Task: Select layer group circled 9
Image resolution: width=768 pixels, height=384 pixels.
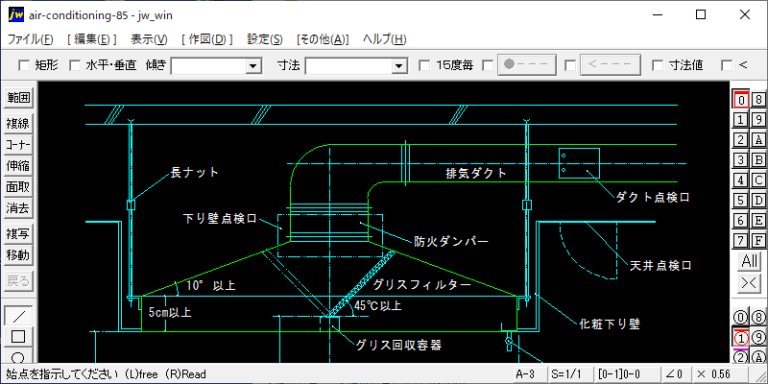Action: coord(758,337)
